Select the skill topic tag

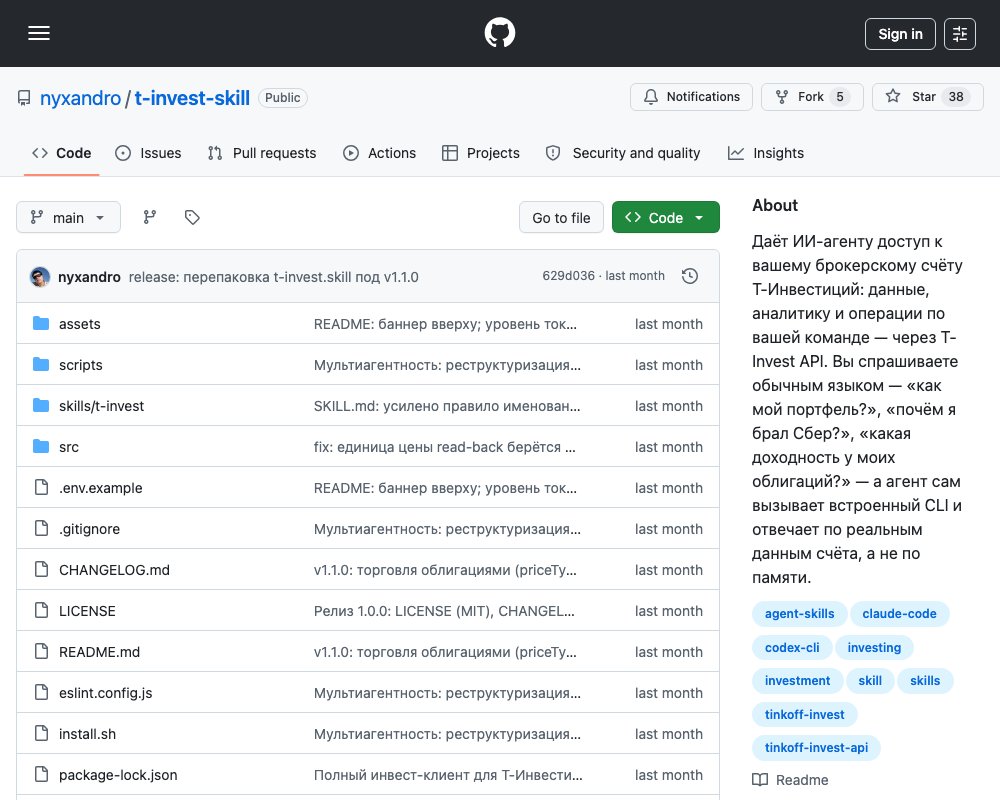870,681
